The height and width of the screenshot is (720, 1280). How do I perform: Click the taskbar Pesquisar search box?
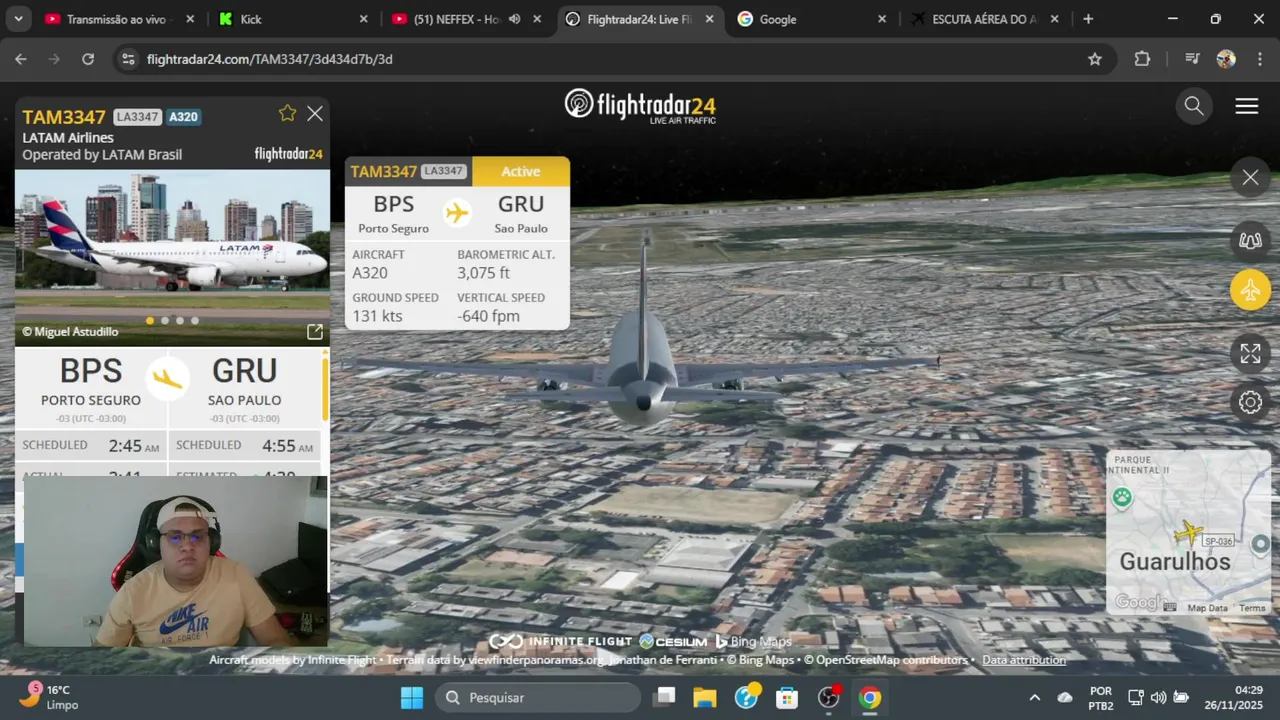click(537, 697)
